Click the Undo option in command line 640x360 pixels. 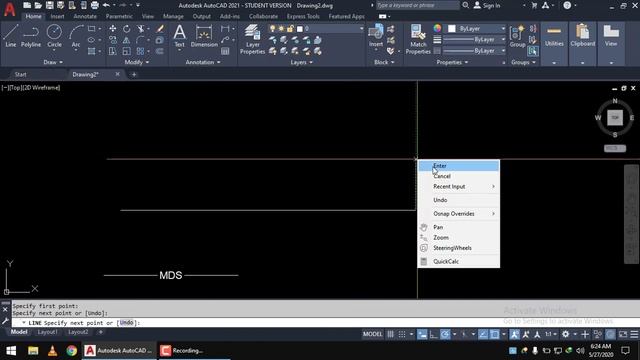click(x=126, y=322)
